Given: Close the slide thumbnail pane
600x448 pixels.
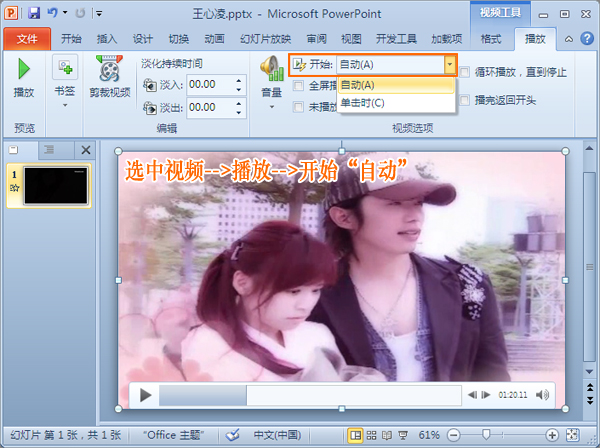Looking at the screenshot, I should [86, 150].
